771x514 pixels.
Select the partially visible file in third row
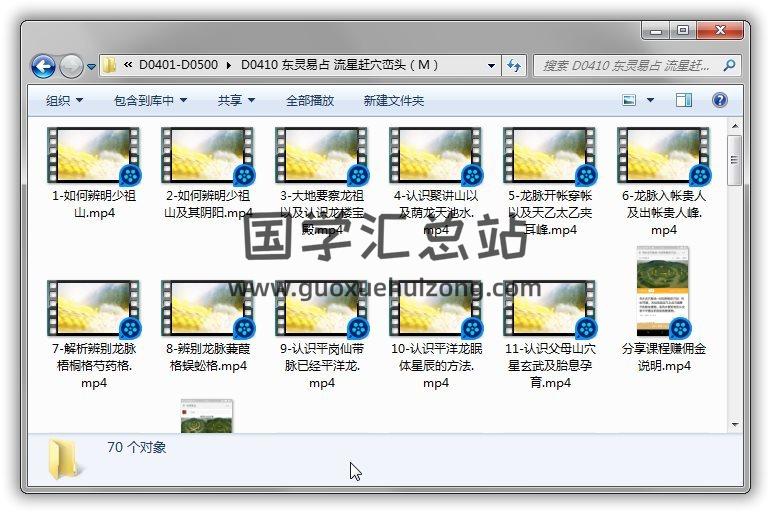207,416
